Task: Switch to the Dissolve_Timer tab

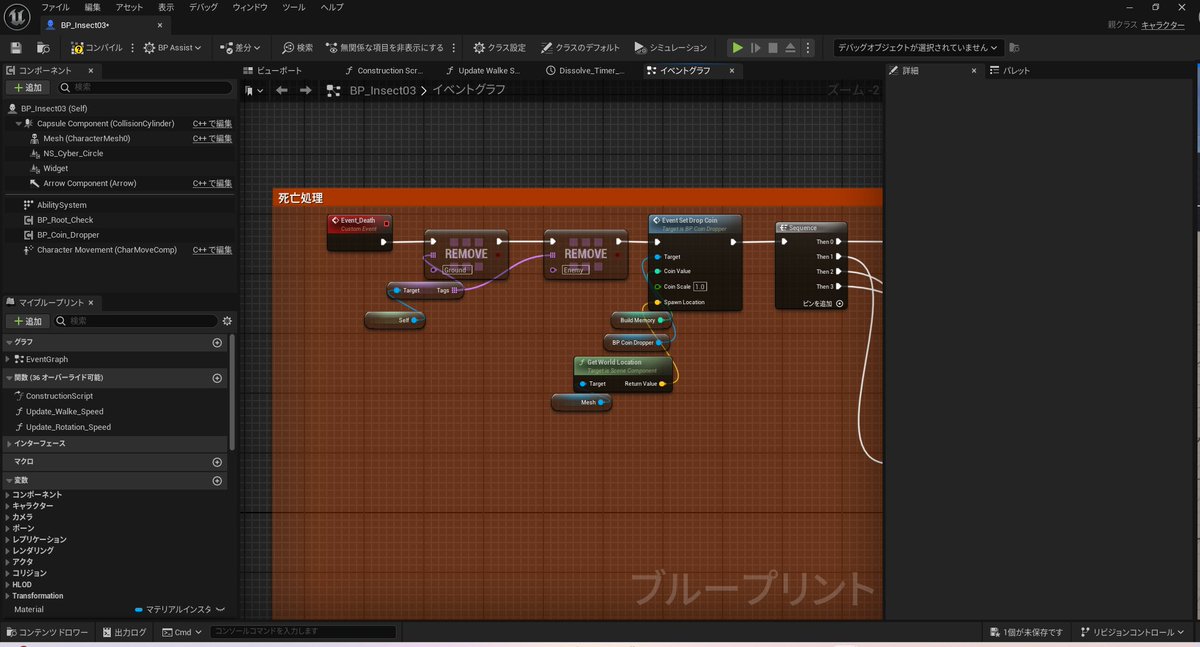Action: point(585,71)
